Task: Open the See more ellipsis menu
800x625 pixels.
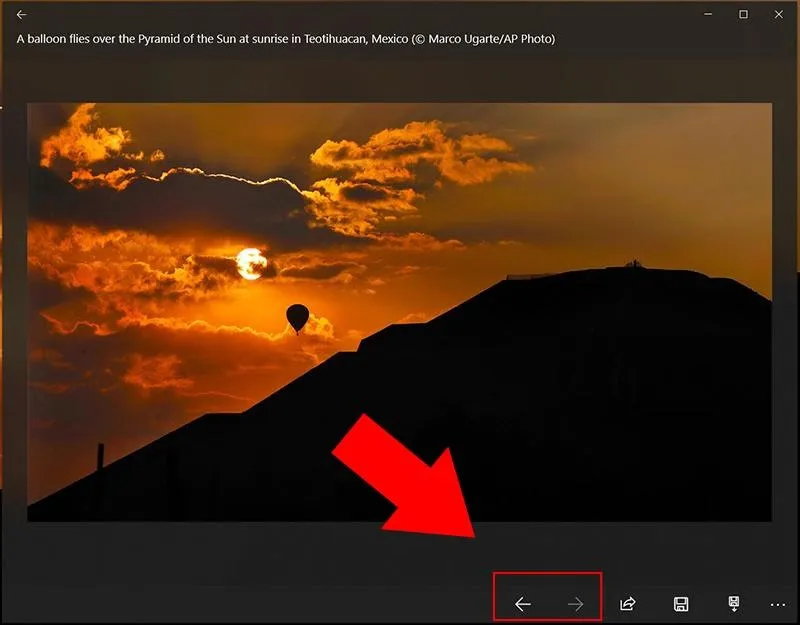Action: pos(775,604)
